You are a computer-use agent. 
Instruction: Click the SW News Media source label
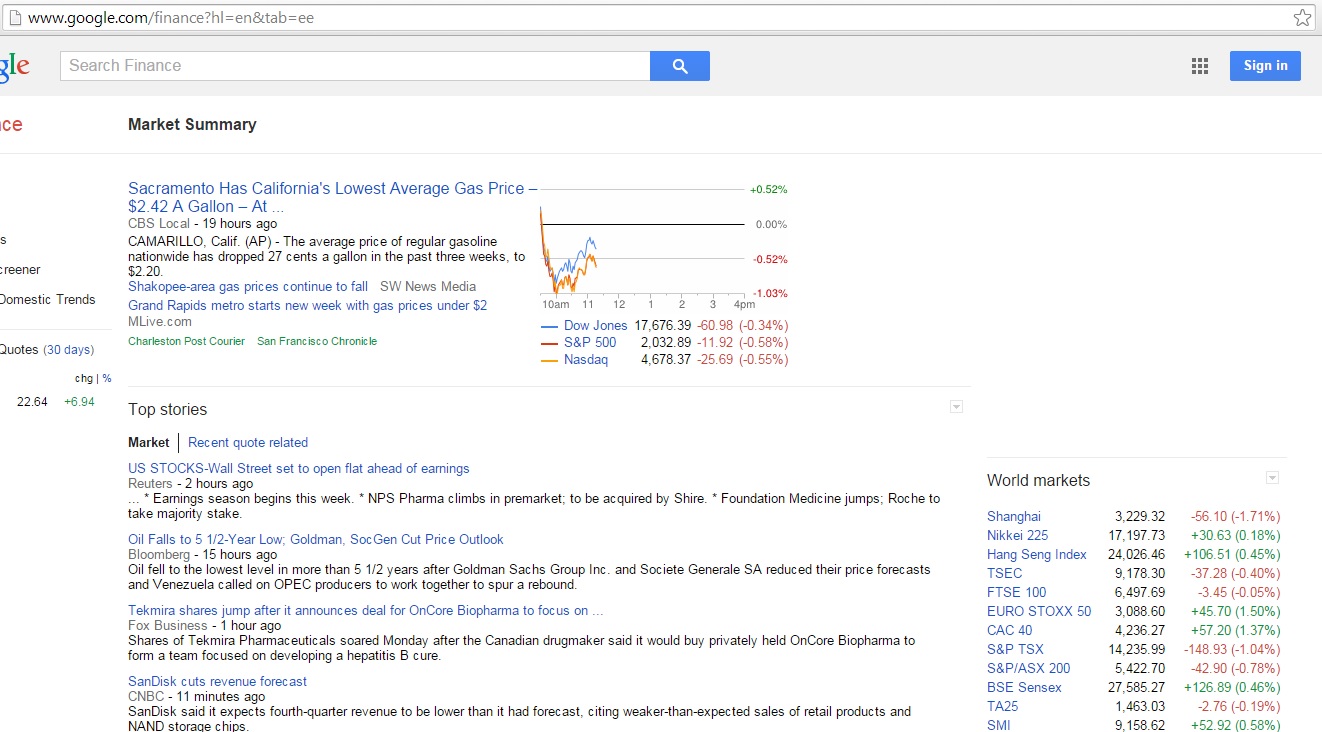pyautogui.click(x=428, y=286)
